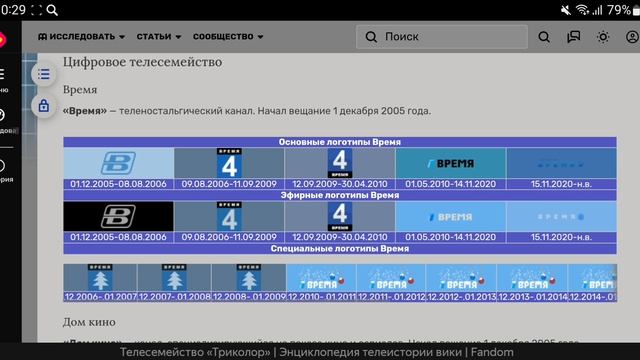The height and width of the screenshot is (360, 640).
Task: Open the Christmas tree logo 12.2008-01.2009
Action: pyautogui.click(x=249, y=278)
